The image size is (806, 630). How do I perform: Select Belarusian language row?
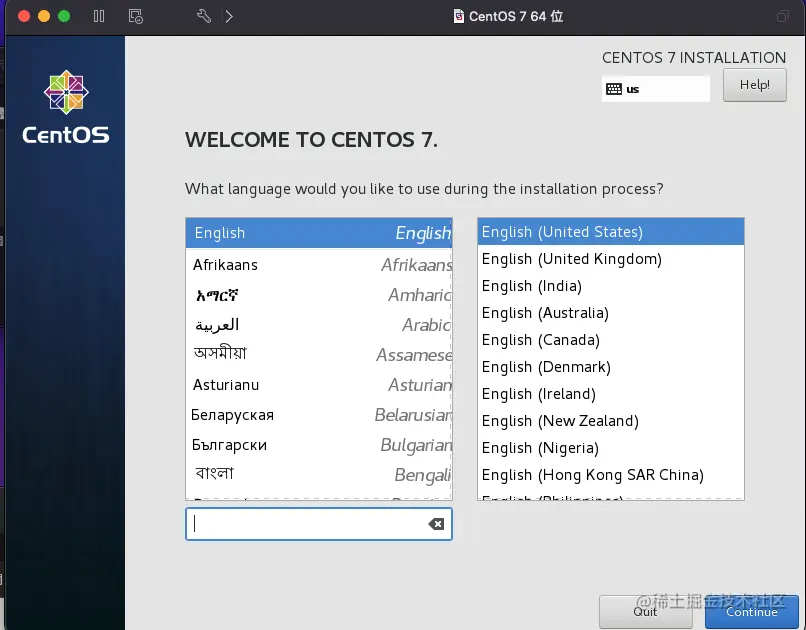click(319, 415)
